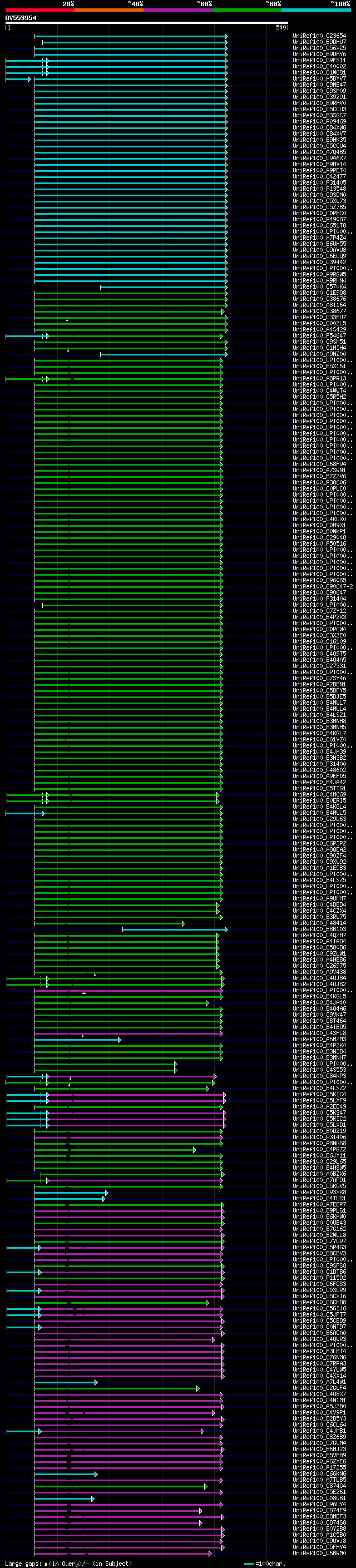This screenshot has width=356, height=1568.
Task: Select hit UniRef100_P13548
Action: [319, 189]
